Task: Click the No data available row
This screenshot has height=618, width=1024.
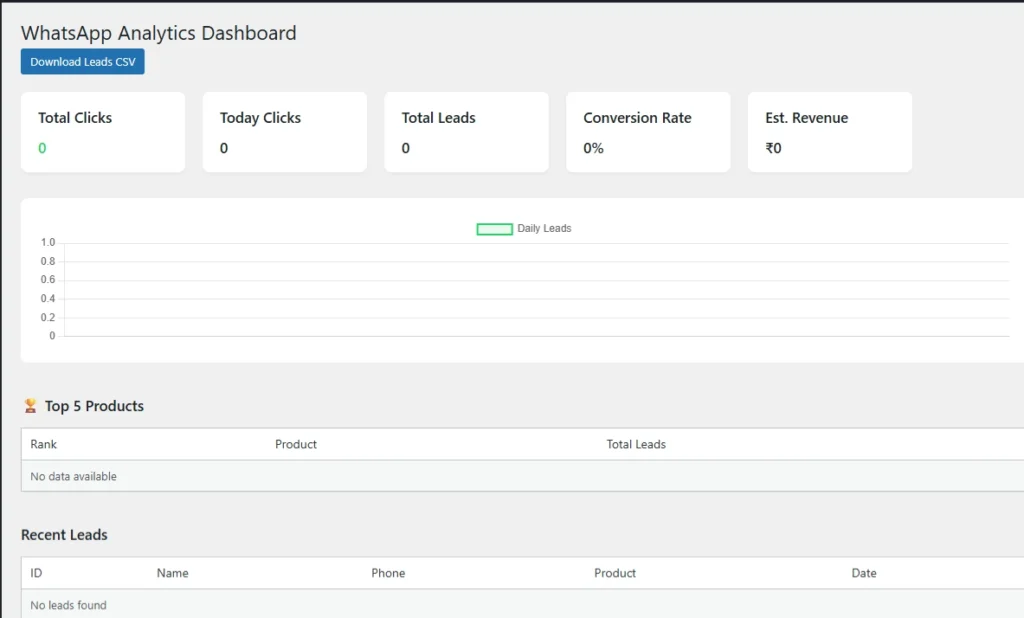Action: click(x=73, y=476)
